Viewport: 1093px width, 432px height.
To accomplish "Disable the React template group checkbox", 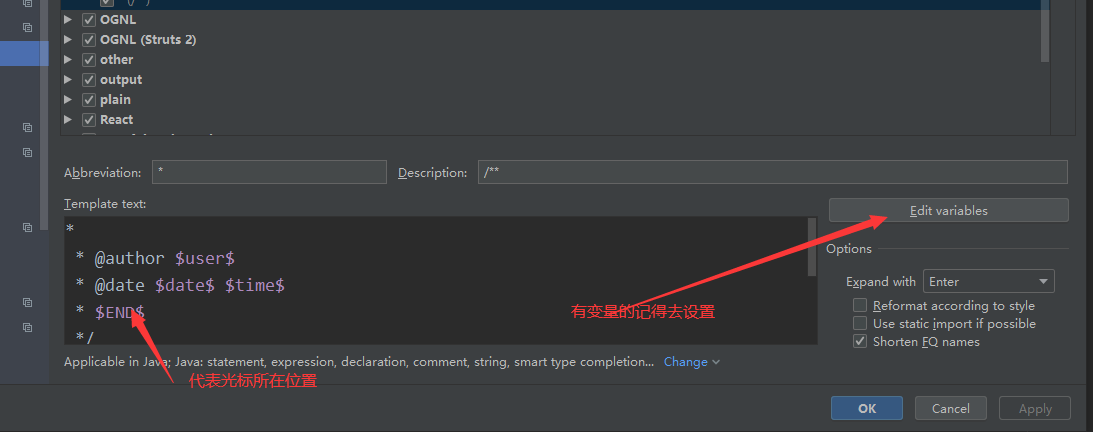I will 89,120.
